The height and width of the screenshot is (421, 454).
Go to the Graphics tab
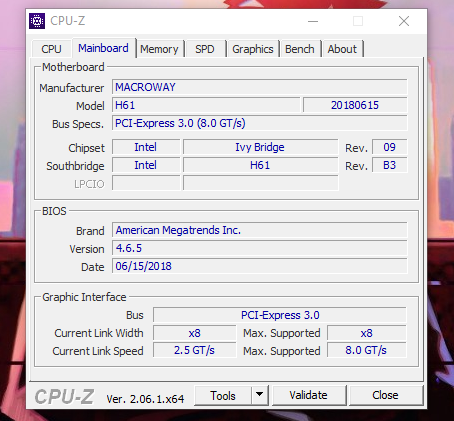tap(253, 49)
